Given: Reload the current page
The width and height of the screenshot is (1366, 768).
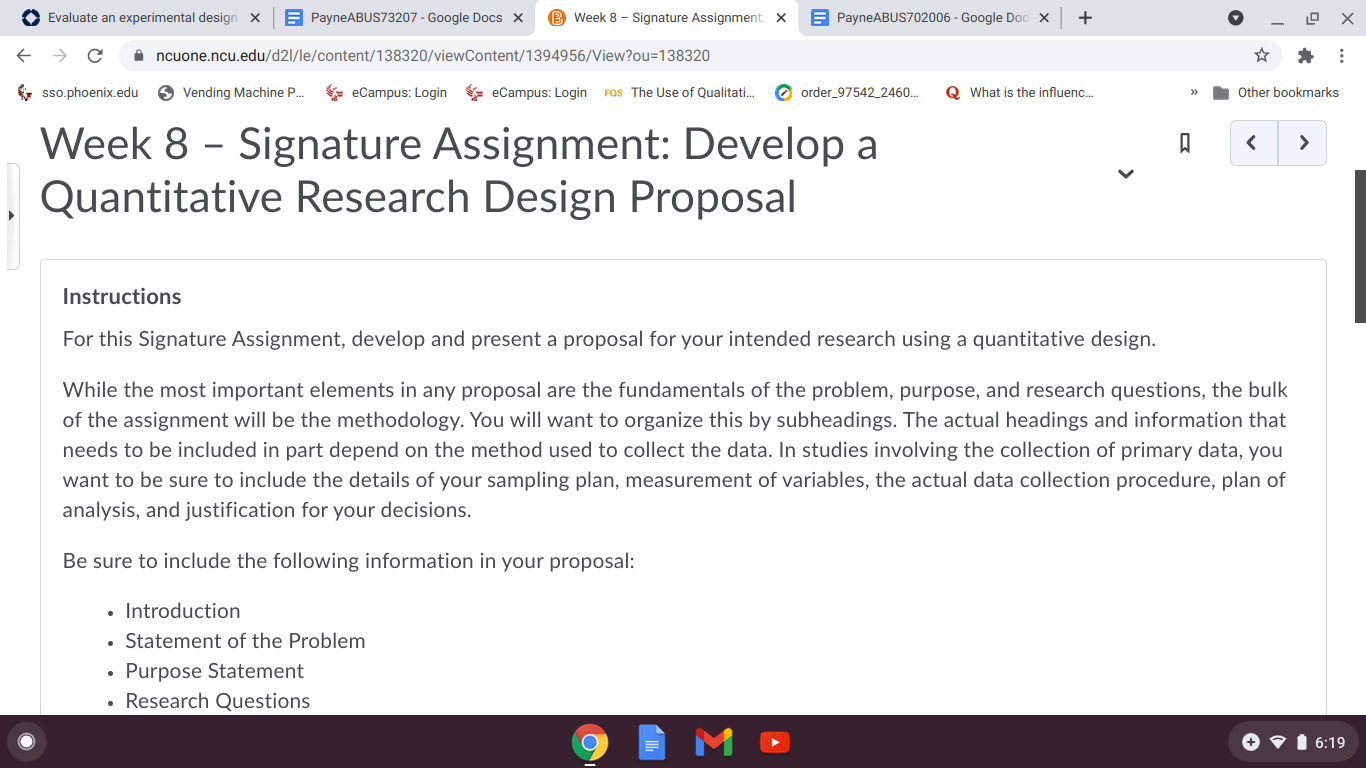Looking at the screenshot, I should pyautogui.click(x=95, y=55).
